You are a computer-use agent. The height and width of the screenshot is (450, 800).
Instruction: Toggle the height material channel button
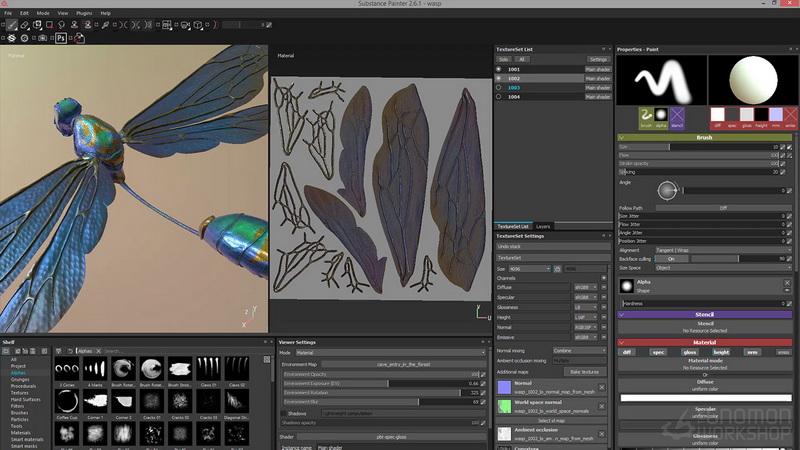click(x=721, y=352)
